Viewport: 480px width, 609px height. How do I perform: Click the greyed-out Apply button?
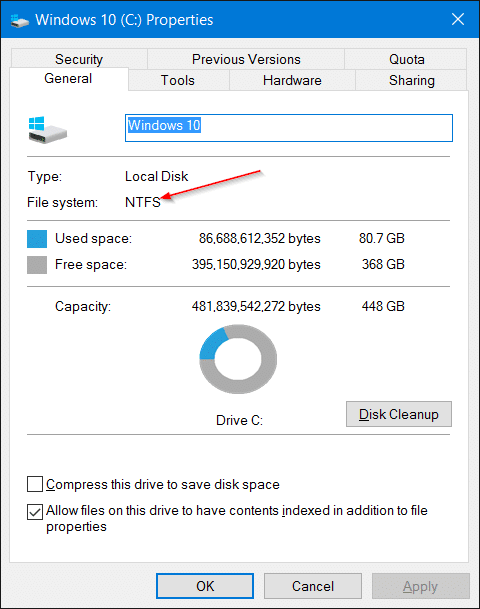tap(421, 586)
